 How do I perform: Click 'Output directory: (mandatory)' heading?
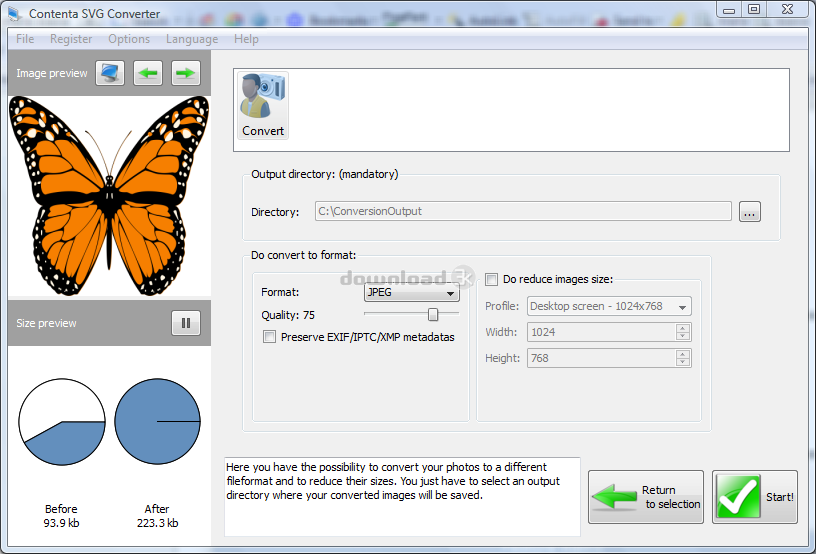point(325,174)
